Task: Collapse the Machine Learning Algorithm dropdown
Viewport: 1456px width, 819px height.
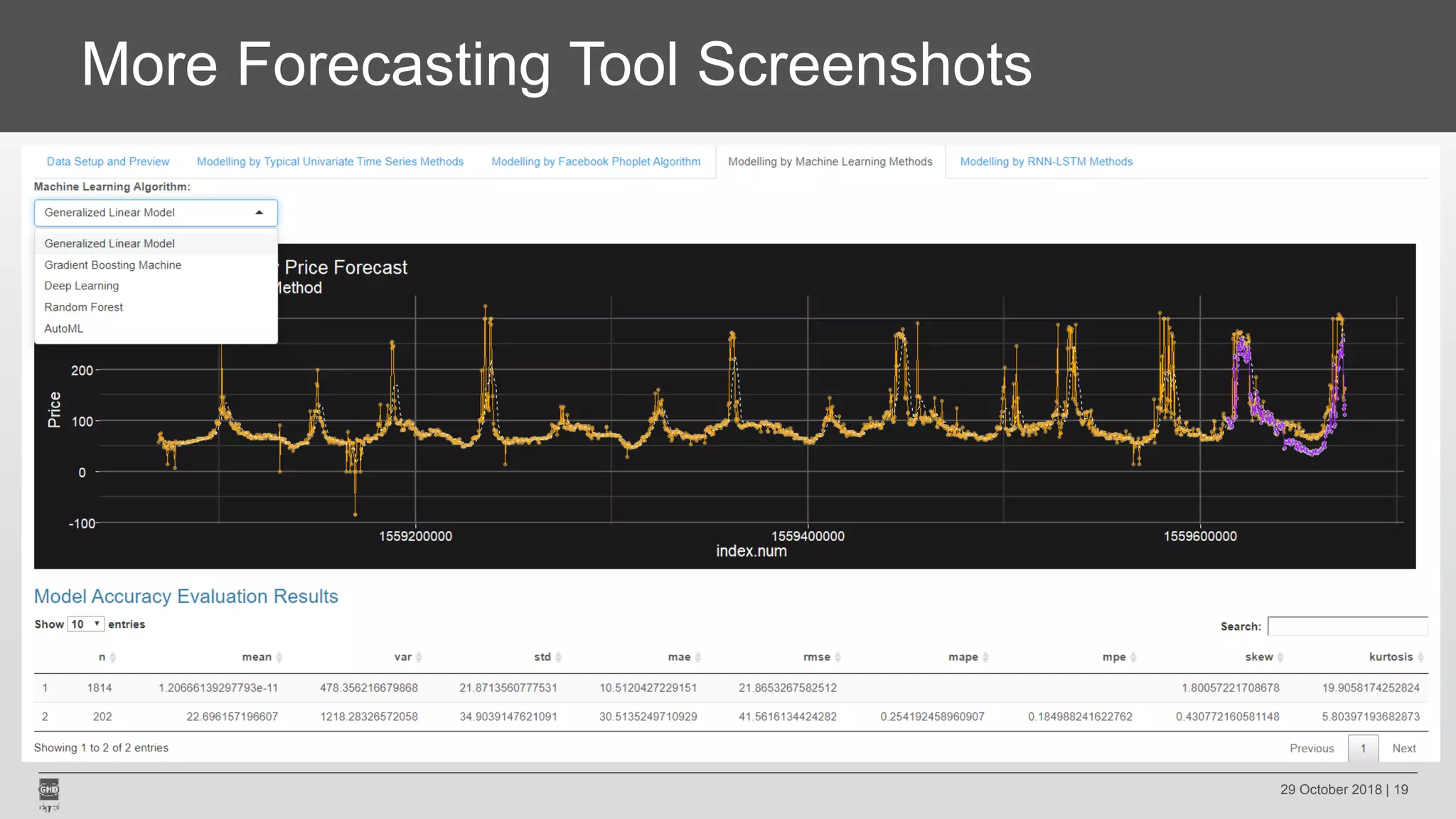Action: (x=259, y=213)
